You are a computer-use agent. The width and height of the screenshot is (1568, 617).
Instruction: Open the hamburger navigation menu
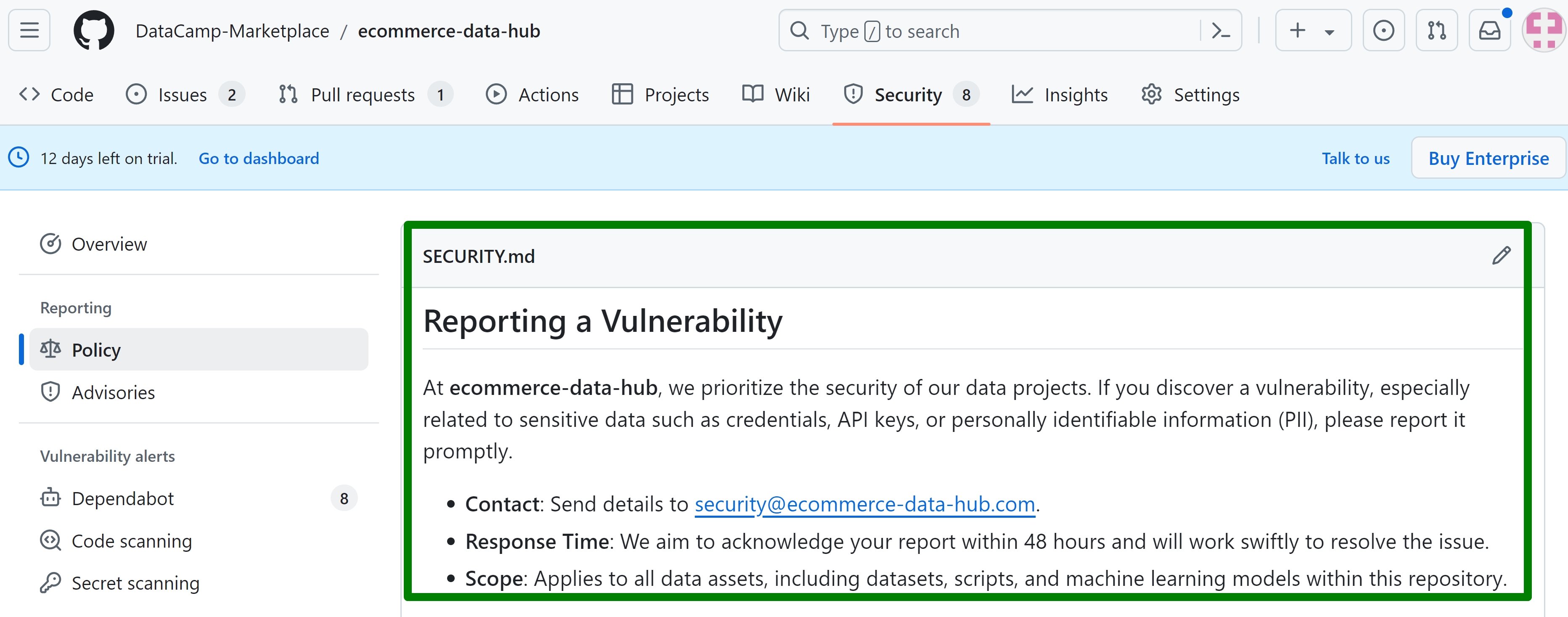(x=29, y=30)
